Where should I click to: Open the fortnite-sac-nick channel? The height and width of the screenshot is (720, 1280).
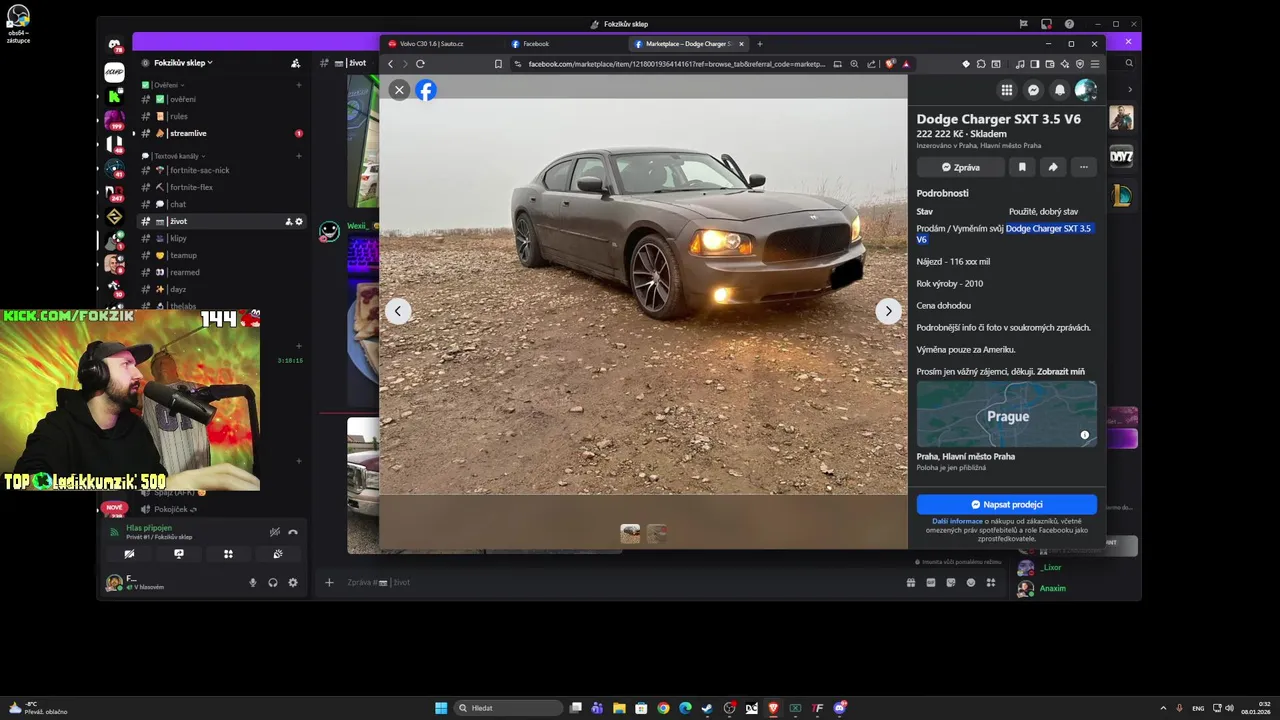(221, 170)
